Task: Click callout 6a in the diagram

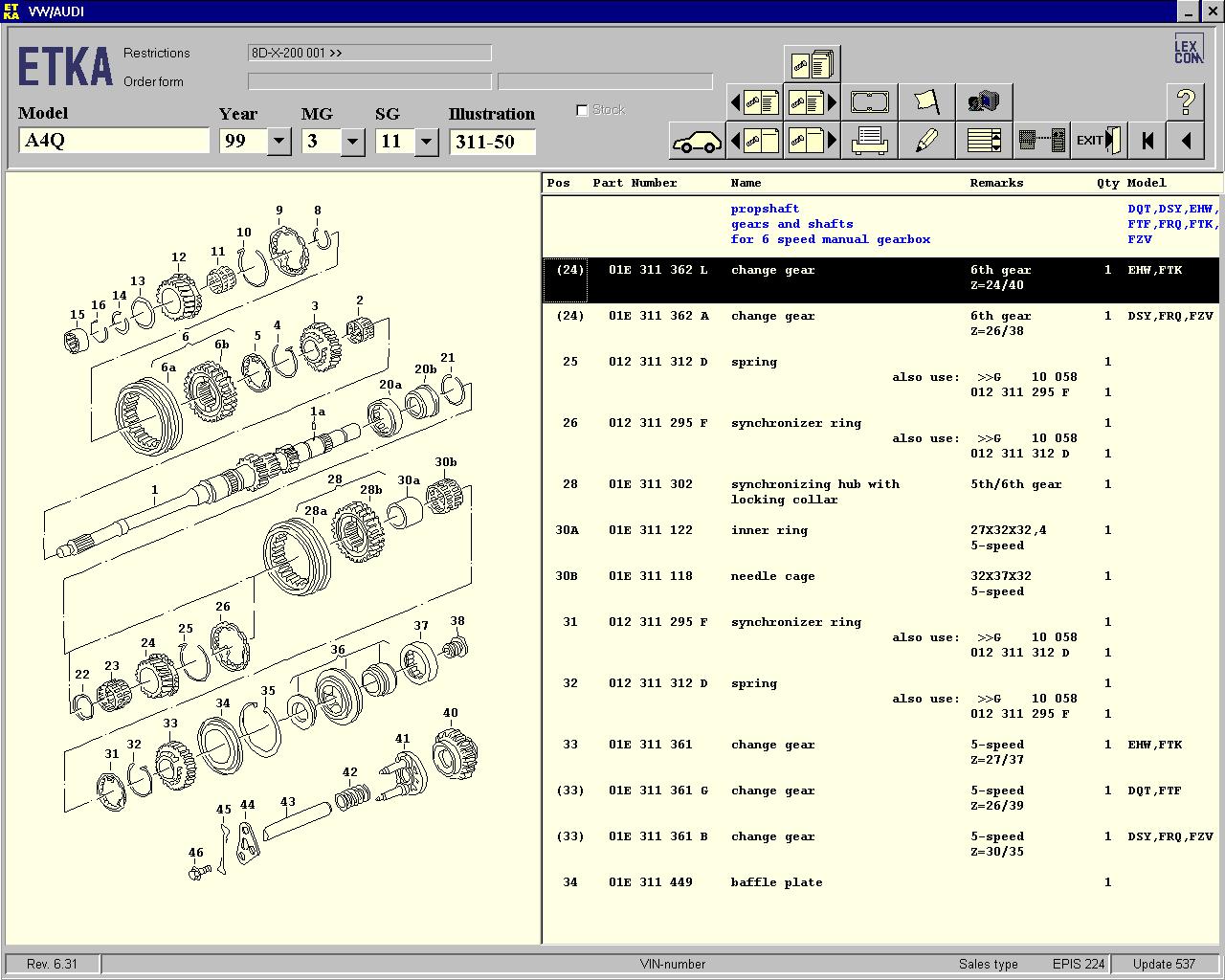Action: (168, 367)
